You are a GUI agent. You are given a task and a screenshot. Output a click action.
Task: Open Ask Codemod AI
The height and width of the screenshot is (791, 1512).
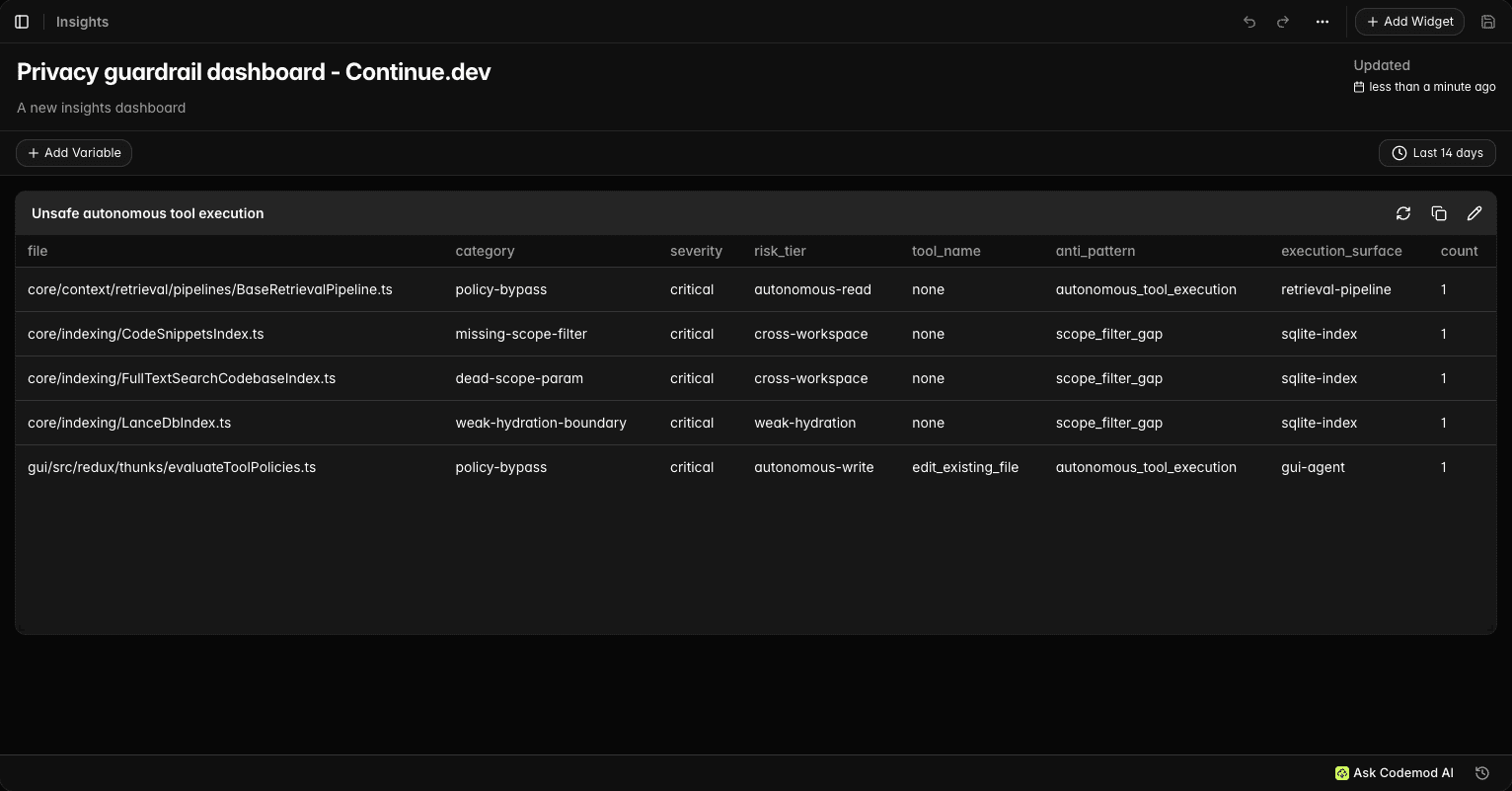[1394, 773]
